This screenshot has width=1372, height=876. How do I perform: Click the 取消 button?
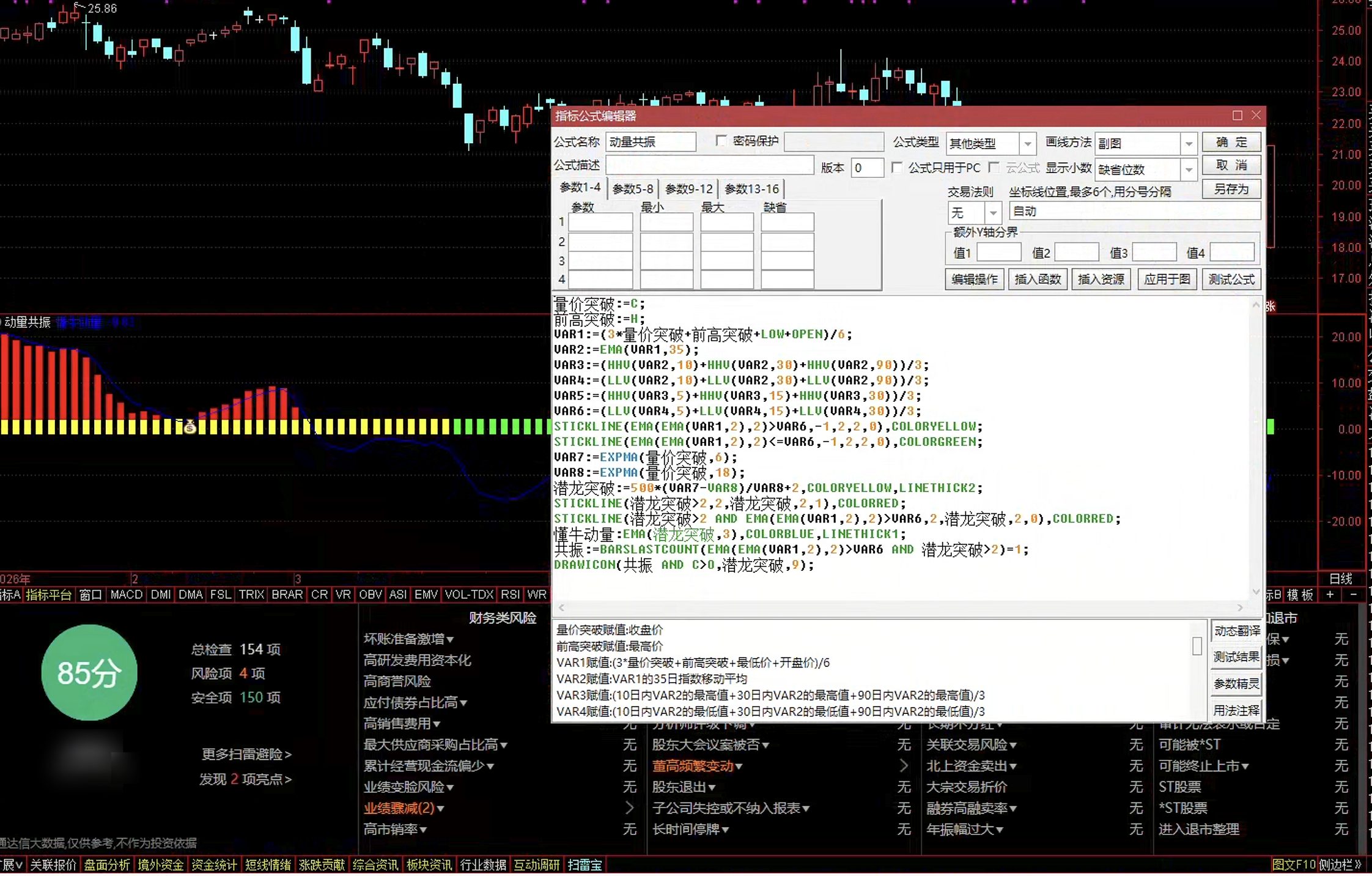pyautogui.click(x=1231, y=165)
